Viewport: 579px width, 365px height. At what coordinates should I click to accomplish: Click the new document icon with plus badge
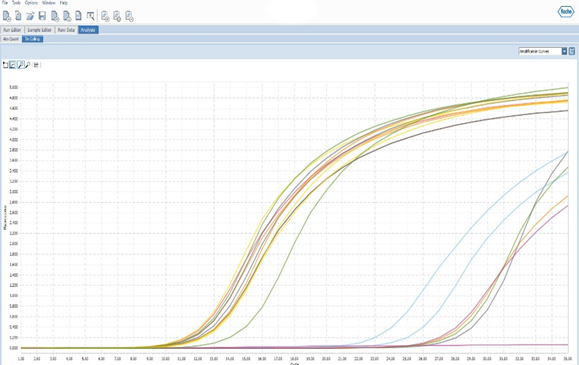(7, 16)
